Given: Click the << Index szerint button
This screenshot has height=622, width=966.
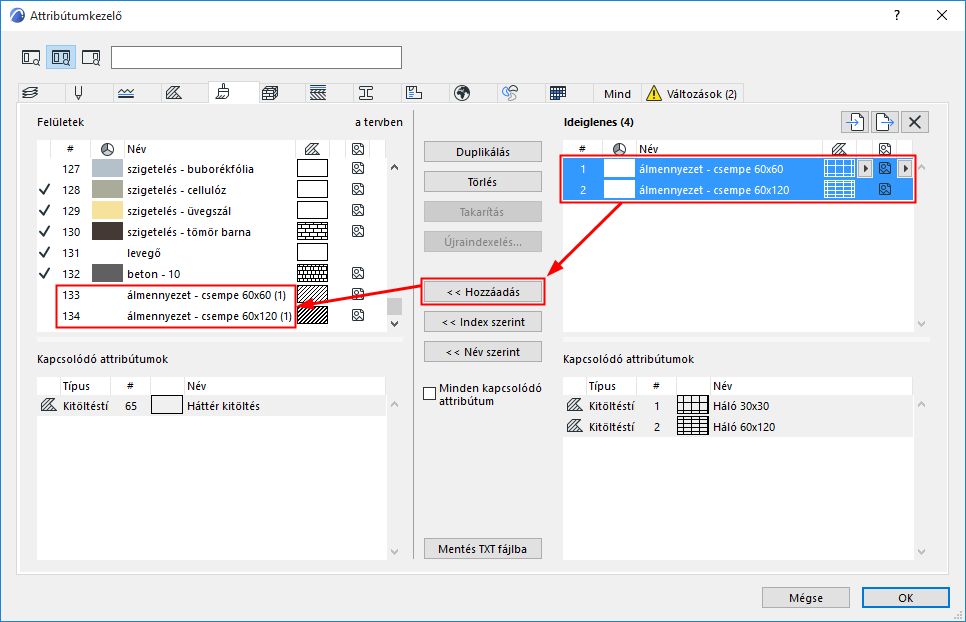Looking at the screenshot, I should pyautogui.click(x=483, y=322).
